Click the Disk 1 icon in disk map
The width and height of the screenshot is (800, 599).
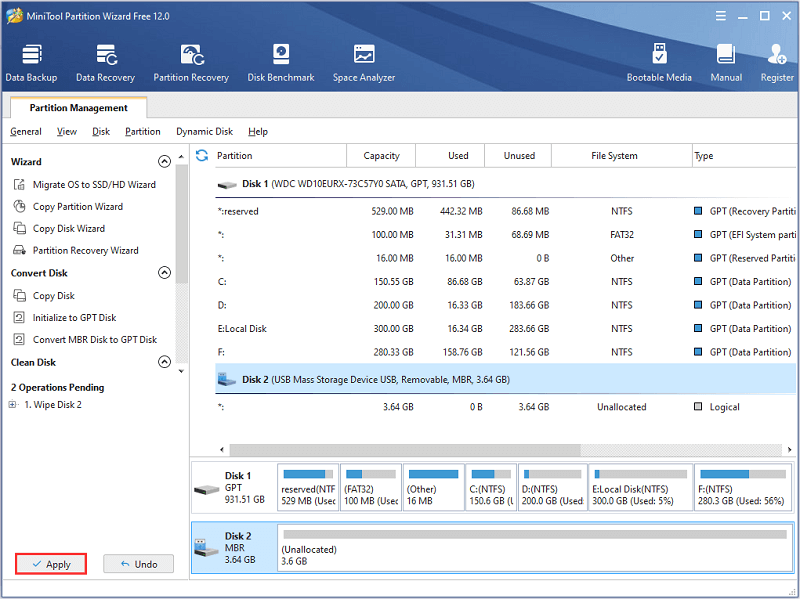(207, 490)
